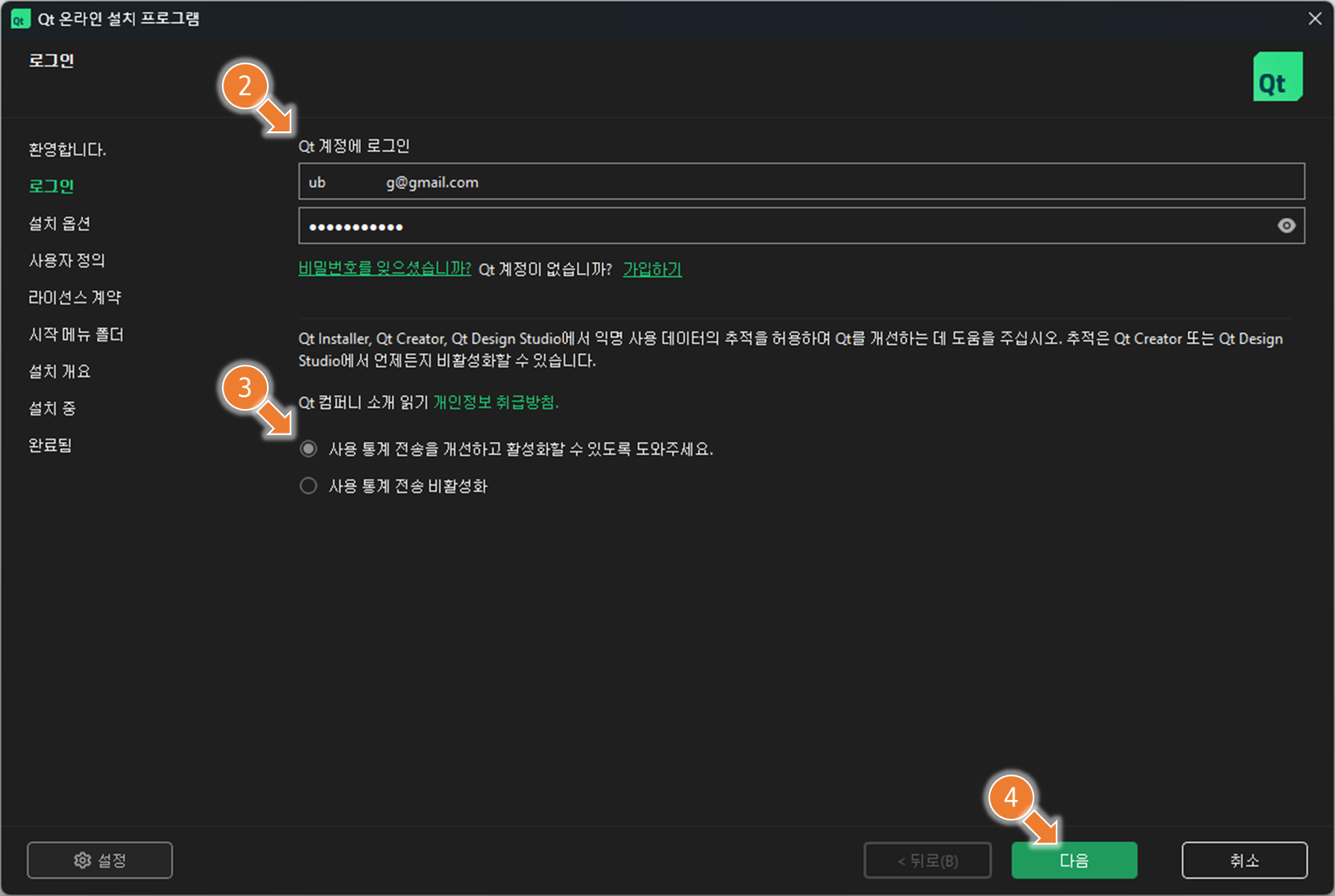The height and width of the screenshot is (896, 1335).
Task: Click the Qt 계정에 로그인 label
Action: pyautogui.click(x=354, y=146)
